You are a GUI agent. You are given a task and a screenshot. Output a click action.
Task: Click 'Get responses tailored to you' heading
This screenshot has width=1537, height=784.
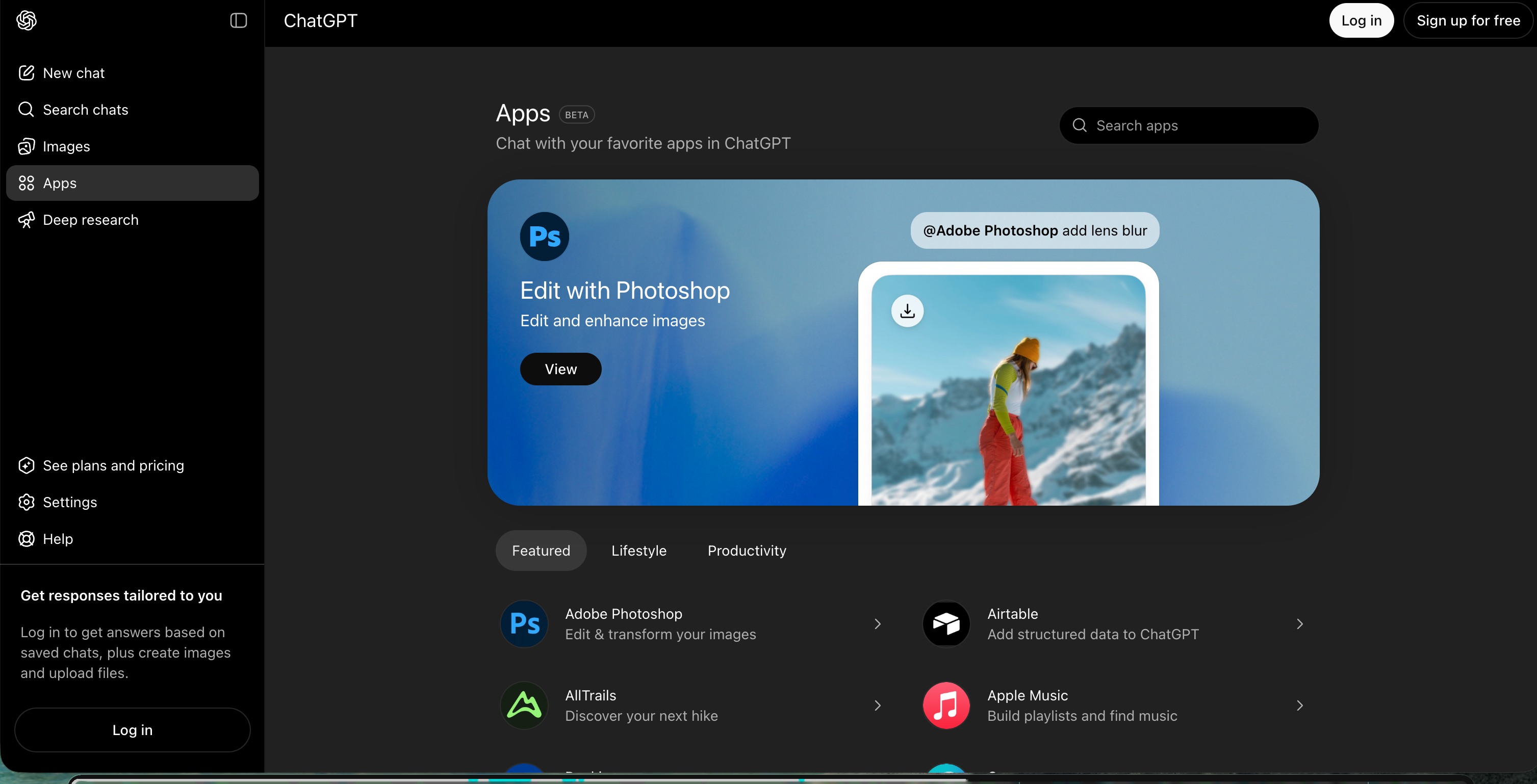click(121, 595)
